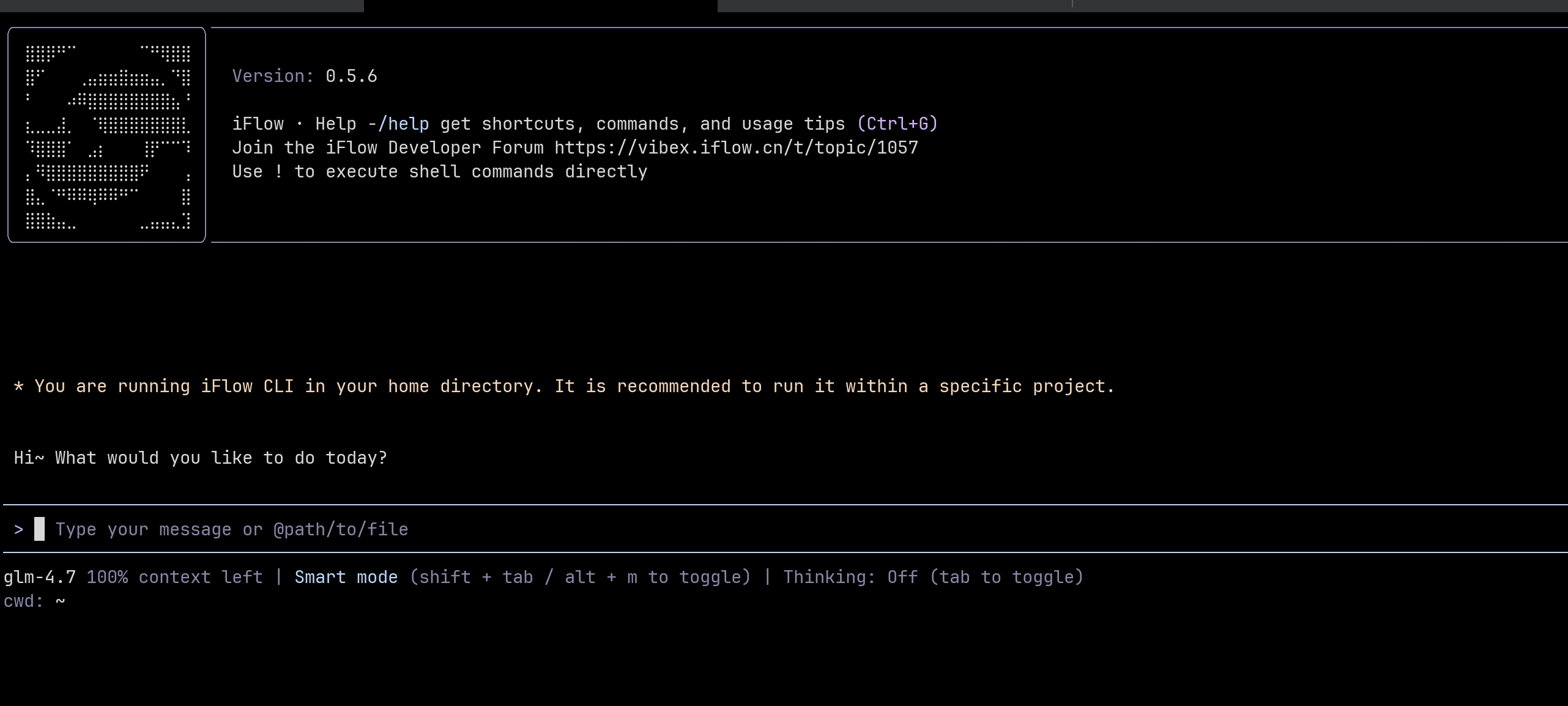Viewport: 1568px width, 706px height.
Task: Open the vibex.iflow.cn forum URL
Action: [x=736, y=148]
